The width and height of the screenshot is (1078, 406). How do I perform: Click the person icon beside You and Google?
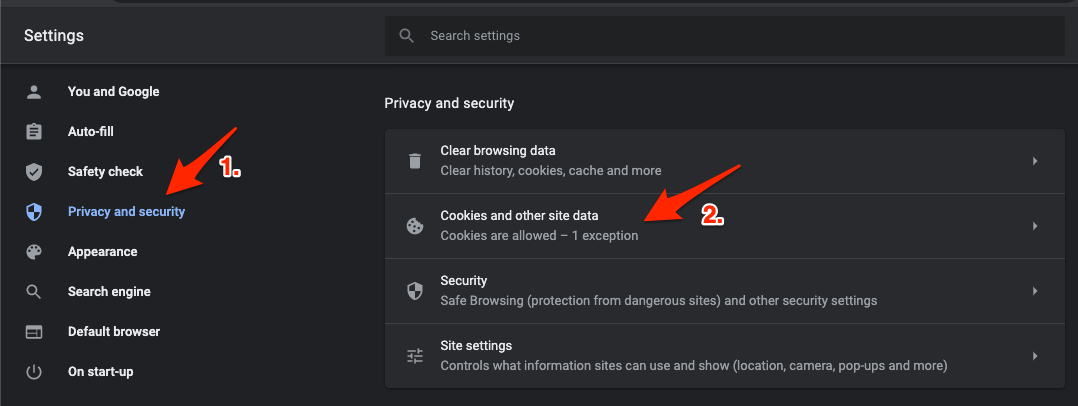pos(34,92)
